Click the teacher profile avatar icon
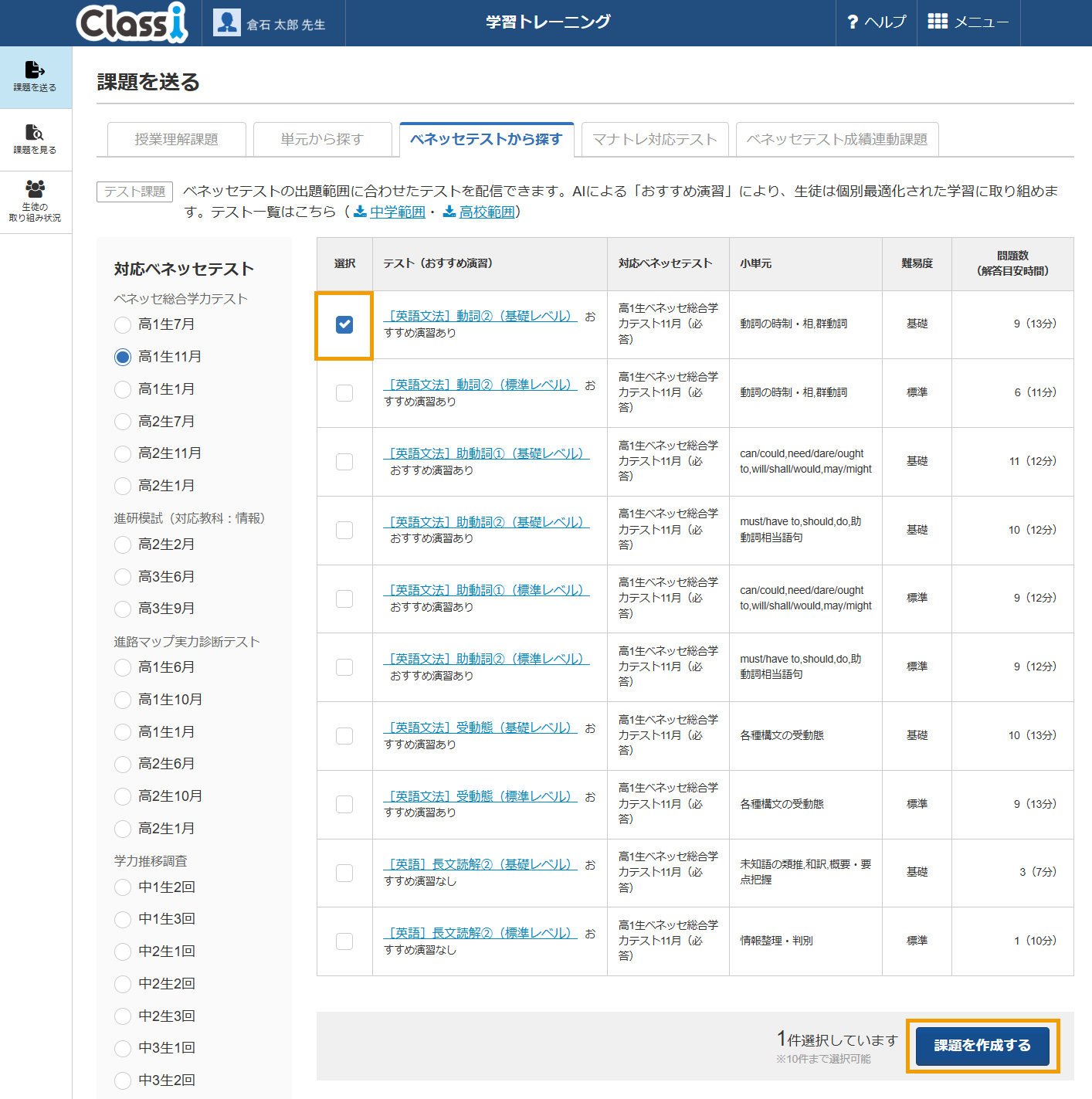1092x1099 pixels. 227,23
